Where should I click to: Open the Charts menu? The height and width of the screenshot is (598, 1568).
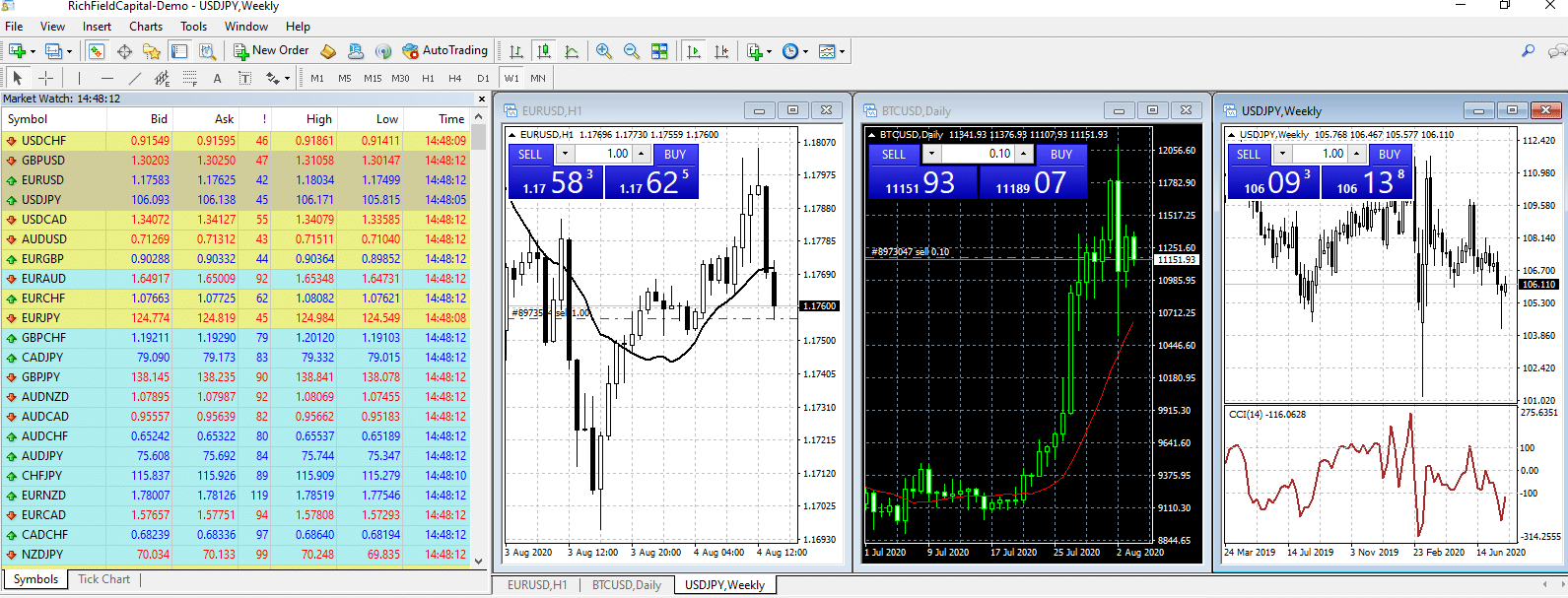146,27
